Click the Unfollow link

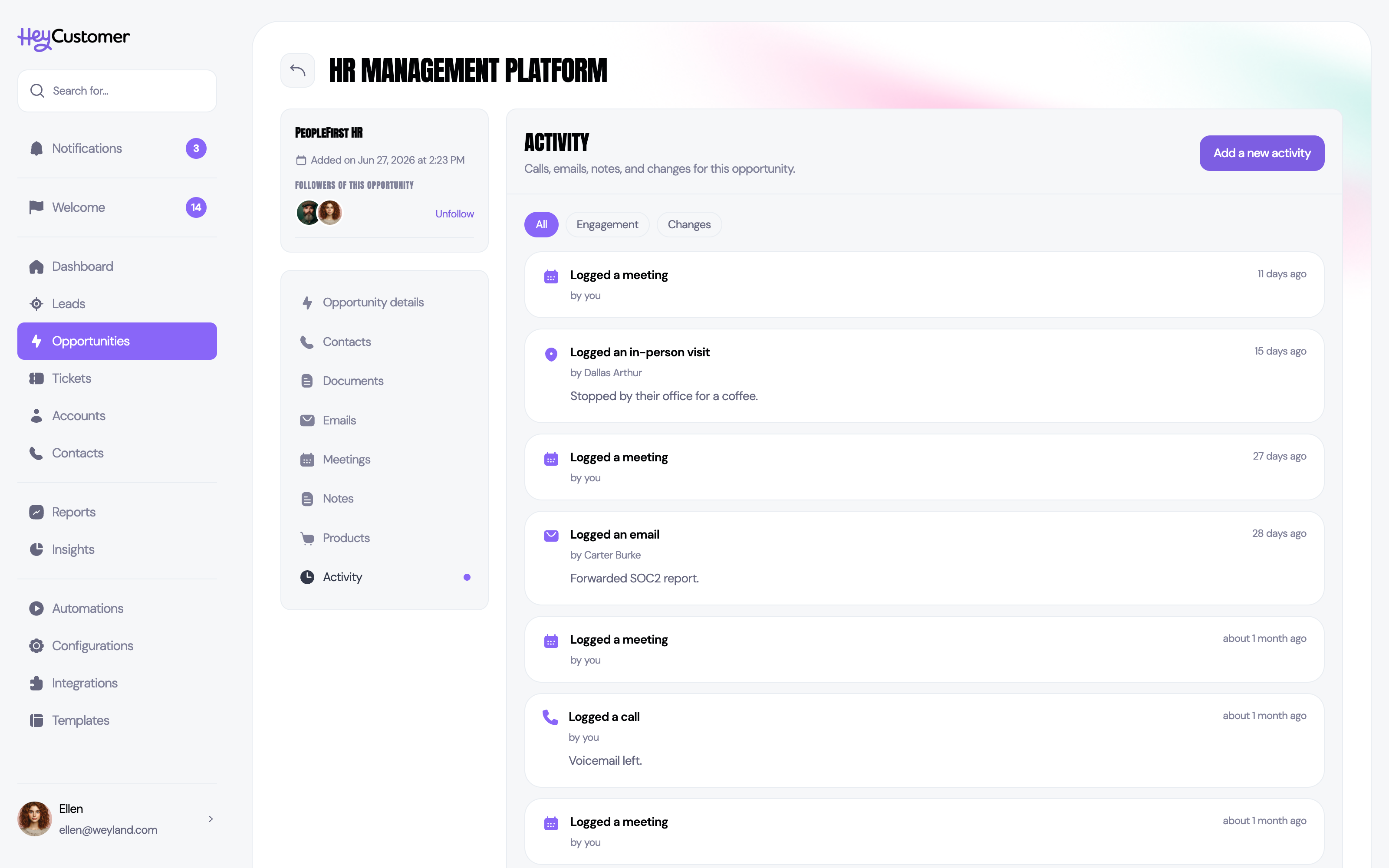click(454, 214)
